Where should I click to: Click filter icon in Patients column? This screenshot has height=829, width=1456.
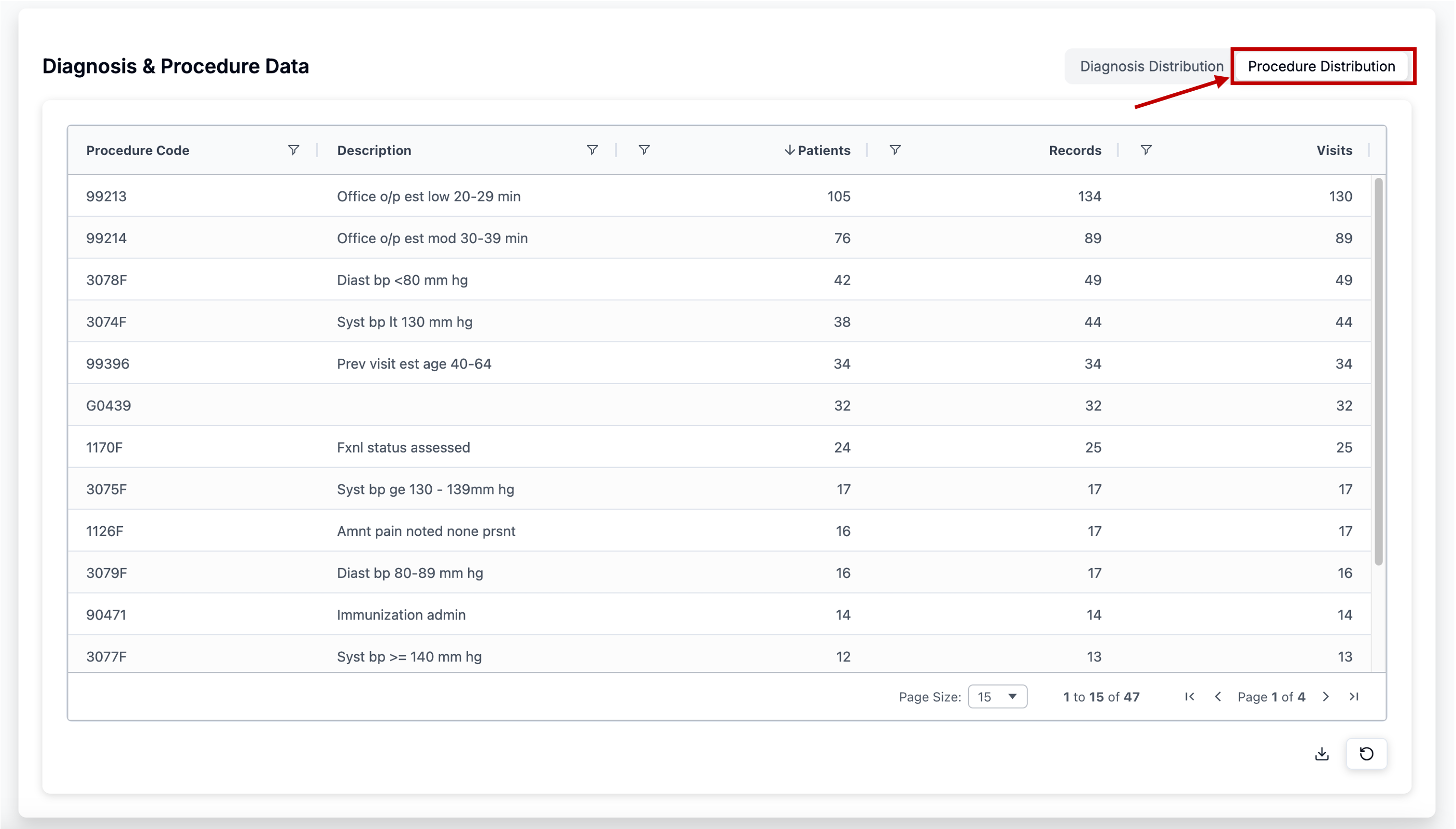click(x=644, y=150)
